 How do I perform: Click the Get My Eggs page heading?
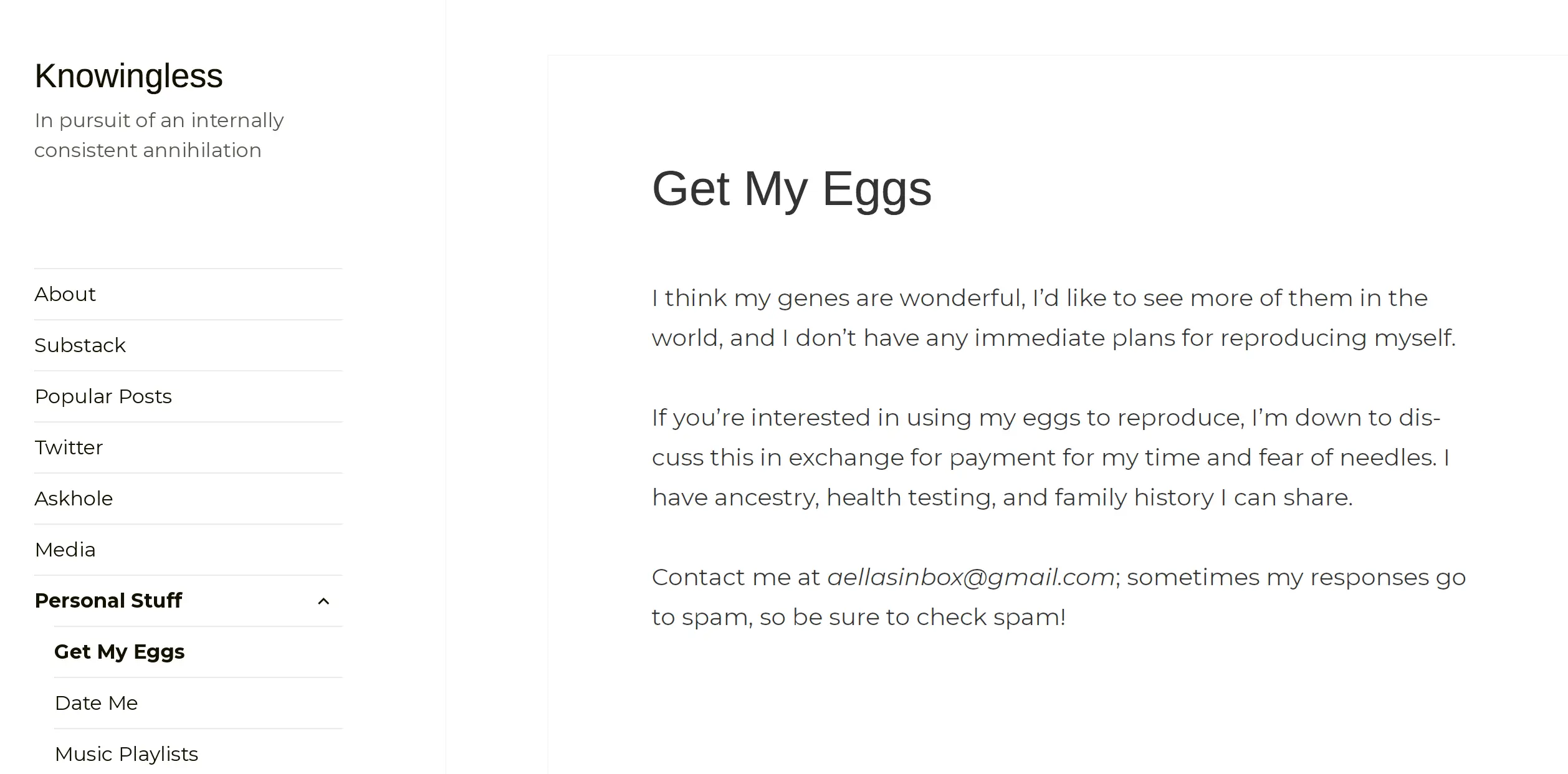(x=791, y=189)
